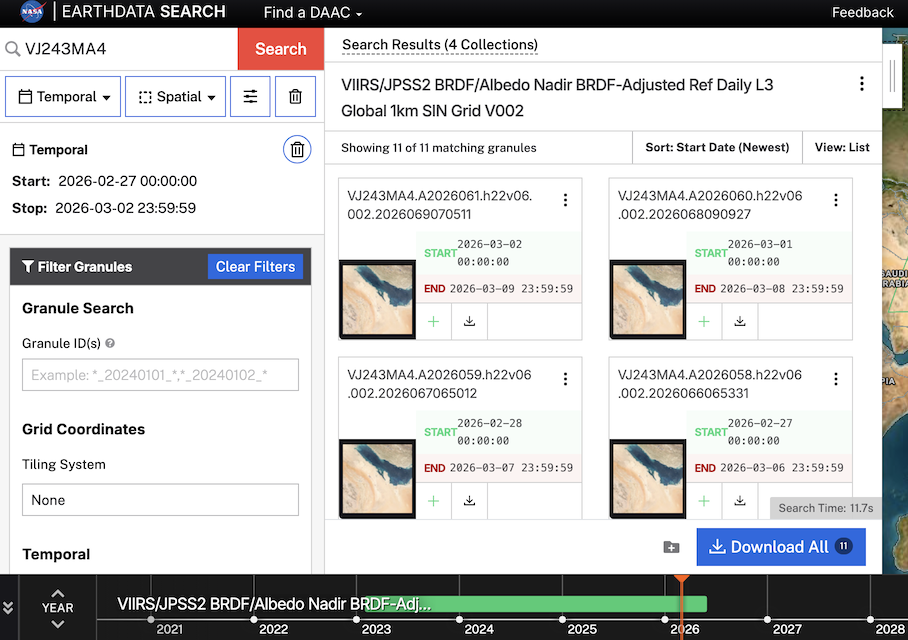
Task: Remove Temporal filter with circled trash icon
Action: click(297, 149)
